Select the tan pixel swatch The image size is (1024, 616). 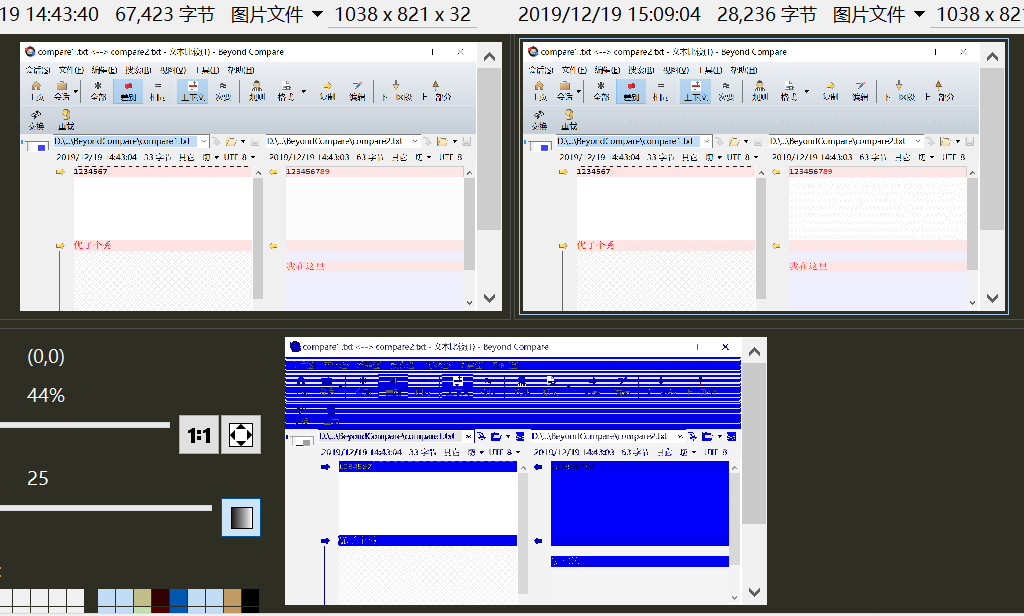pyautogui.click(x=232, y=598)
